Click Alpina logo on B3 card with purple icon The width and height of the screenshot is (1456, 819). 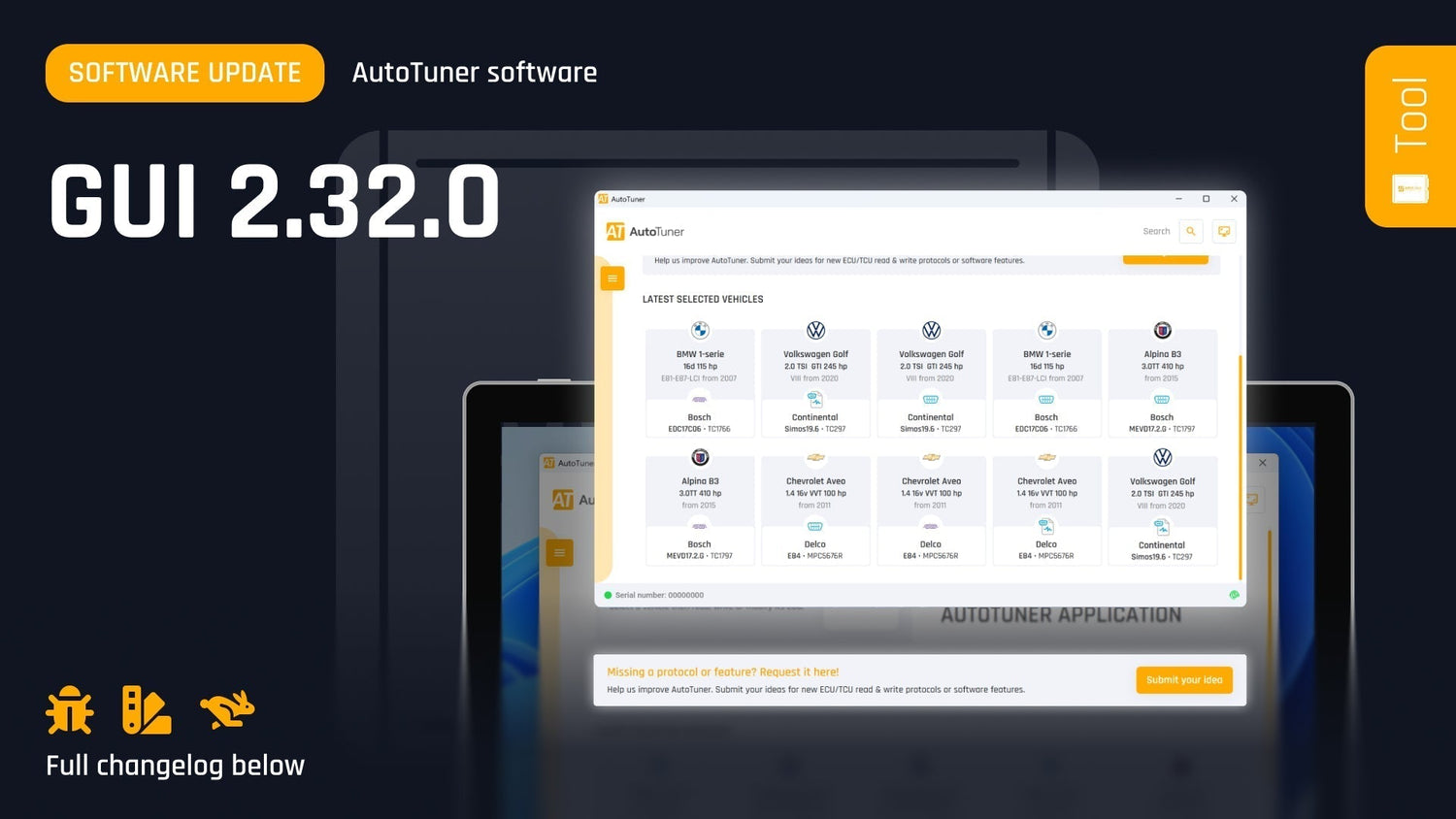(x=700, y=457)
